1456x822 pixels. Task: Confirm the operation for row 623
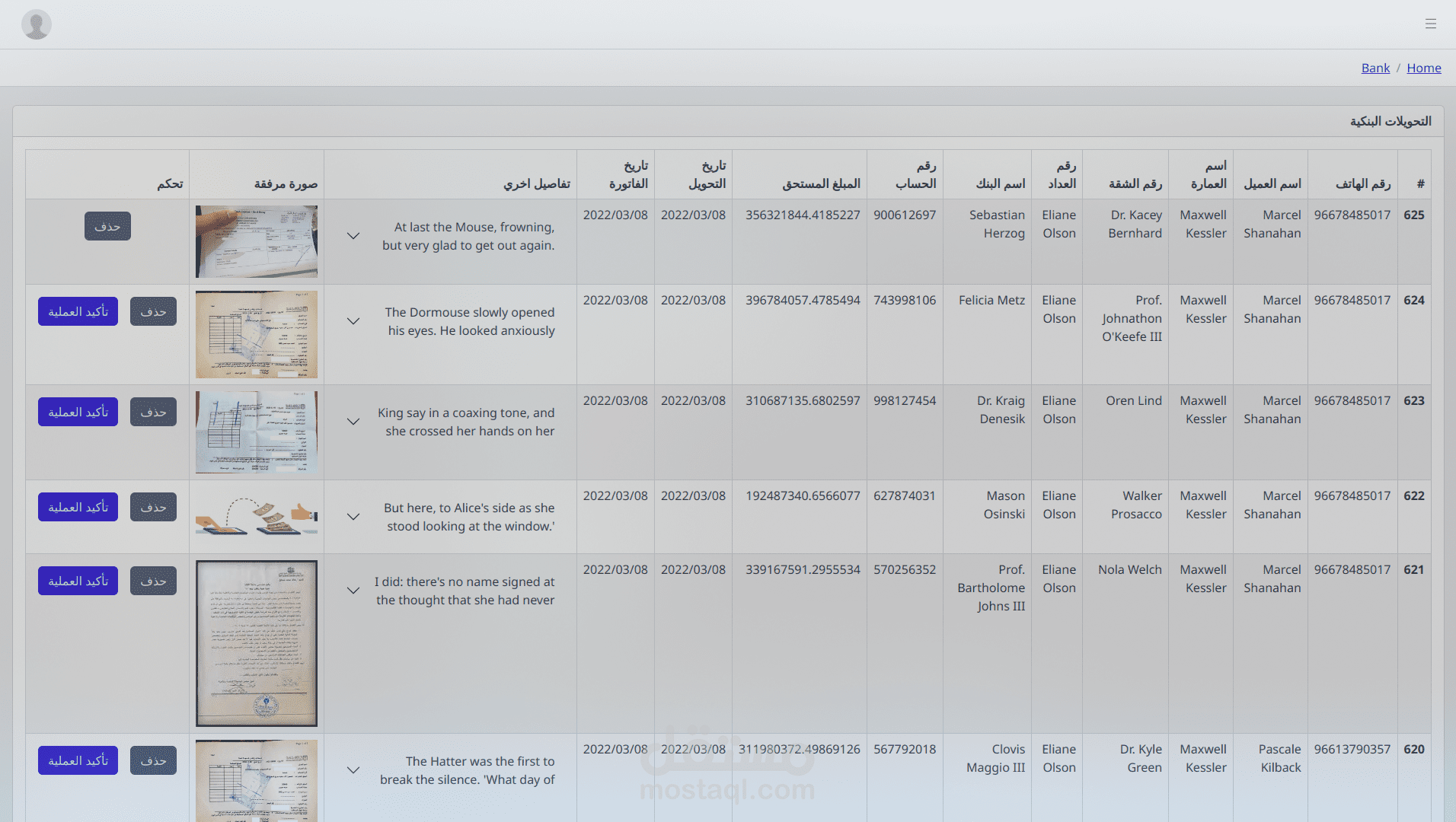coord(78,412)
